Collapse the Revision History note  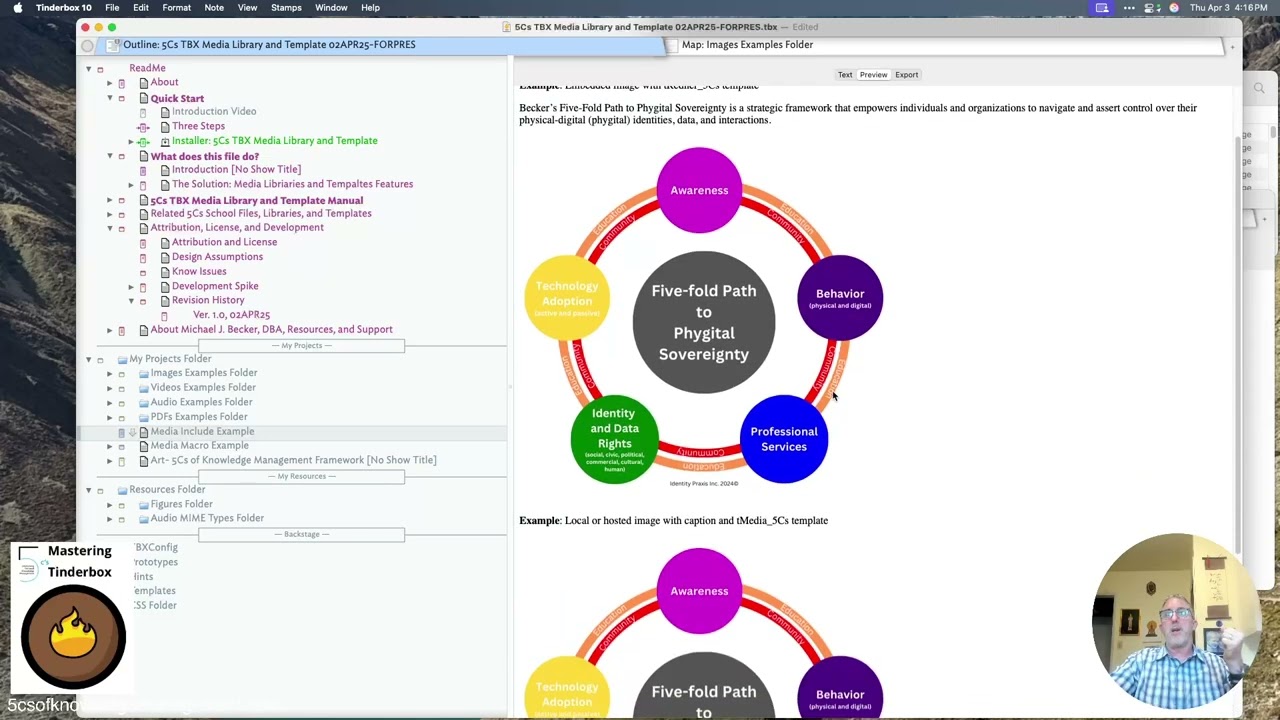click(131, 301)
